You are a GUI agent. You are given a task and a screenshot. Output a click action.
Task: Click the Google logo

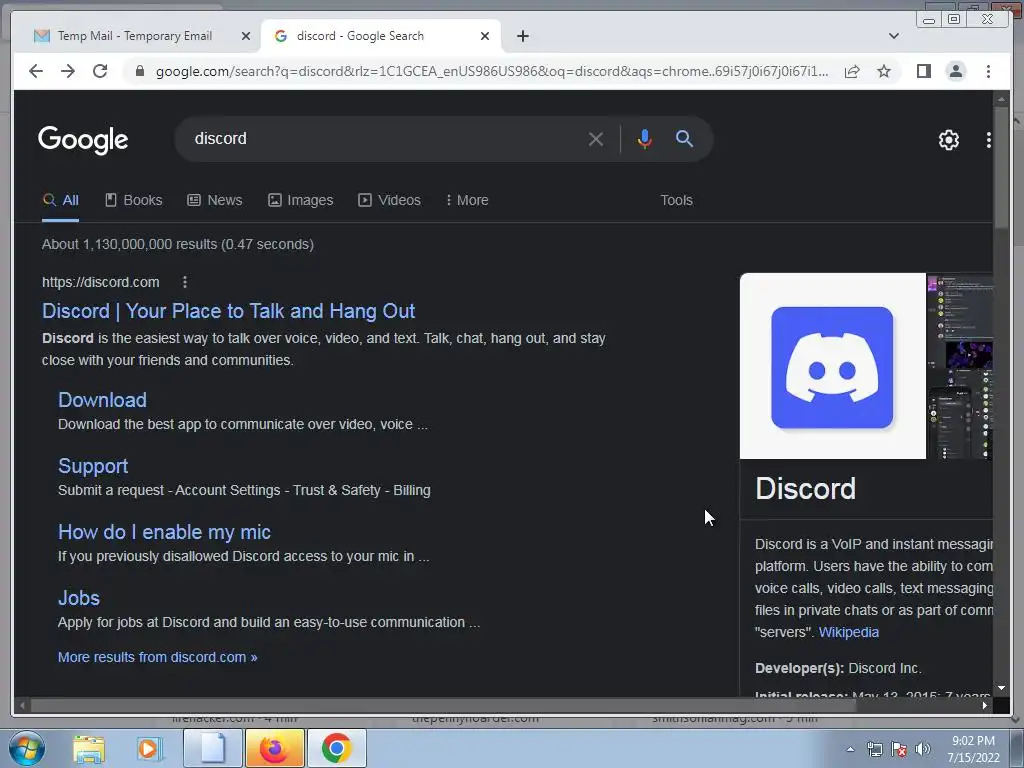(83, 139)
